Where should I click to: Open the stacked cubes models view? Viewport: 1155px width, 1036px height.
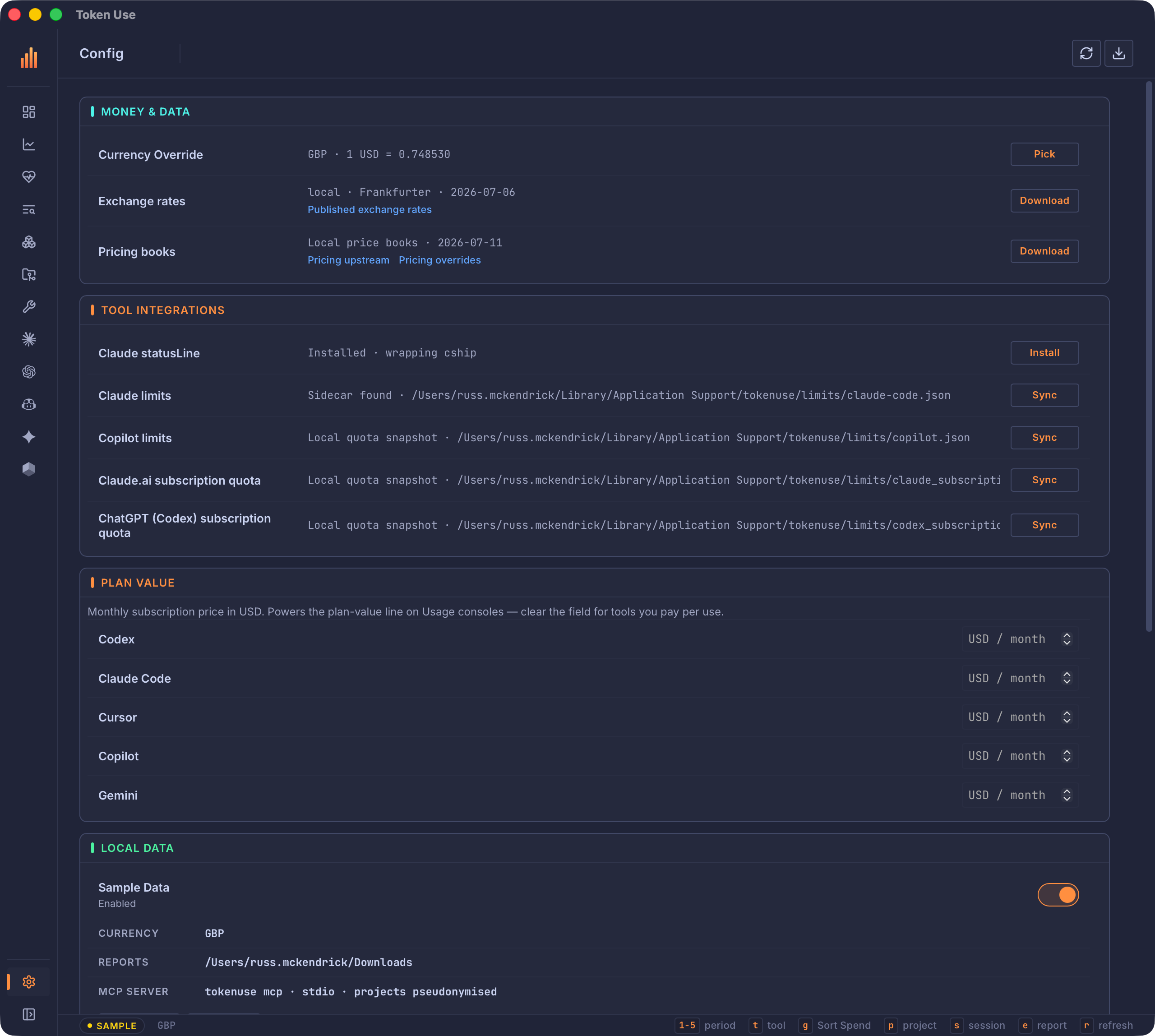[28, 242]
